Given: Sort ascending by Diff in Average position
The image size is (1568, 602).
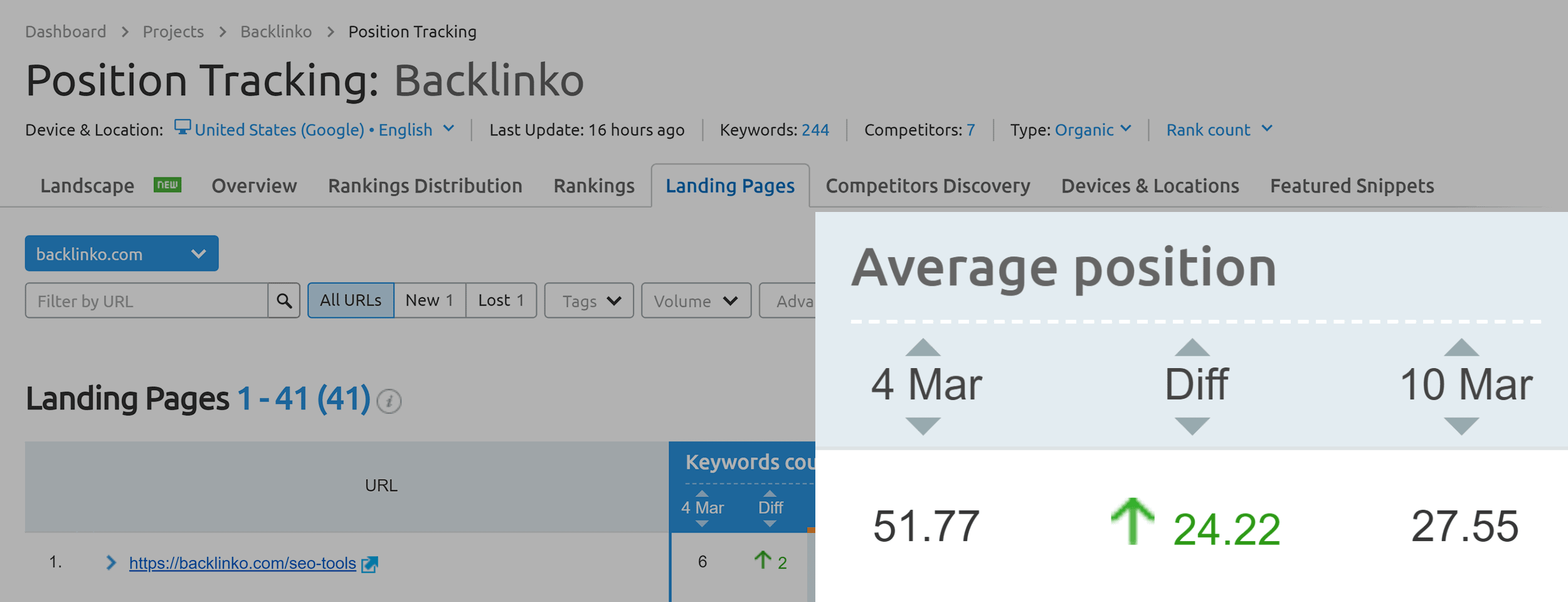Looking at the screenshot, I should click(1192, 347).
